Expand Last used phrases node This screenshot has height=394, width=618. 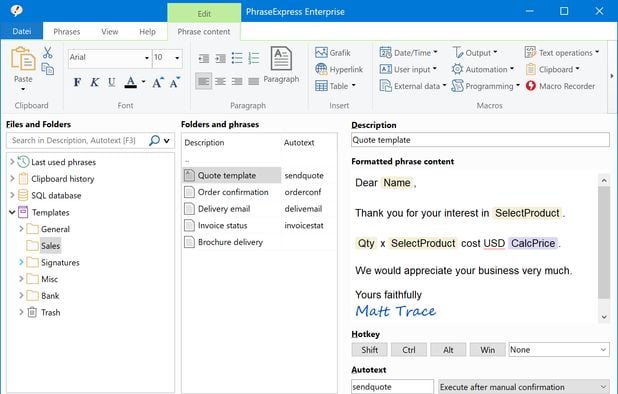click(x=12, y=162)
